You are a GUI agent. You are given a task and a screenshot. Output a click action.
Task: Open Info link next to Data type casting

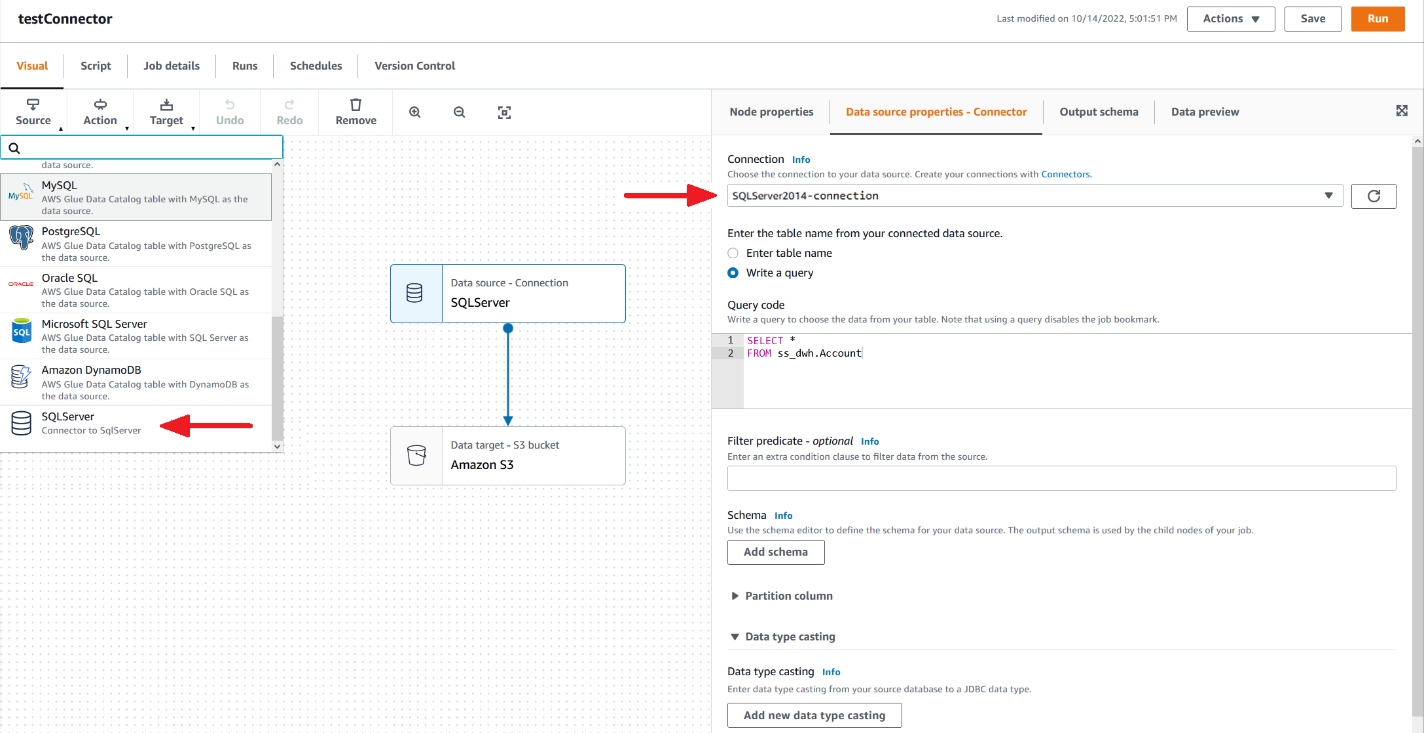[x=831, y=672]
